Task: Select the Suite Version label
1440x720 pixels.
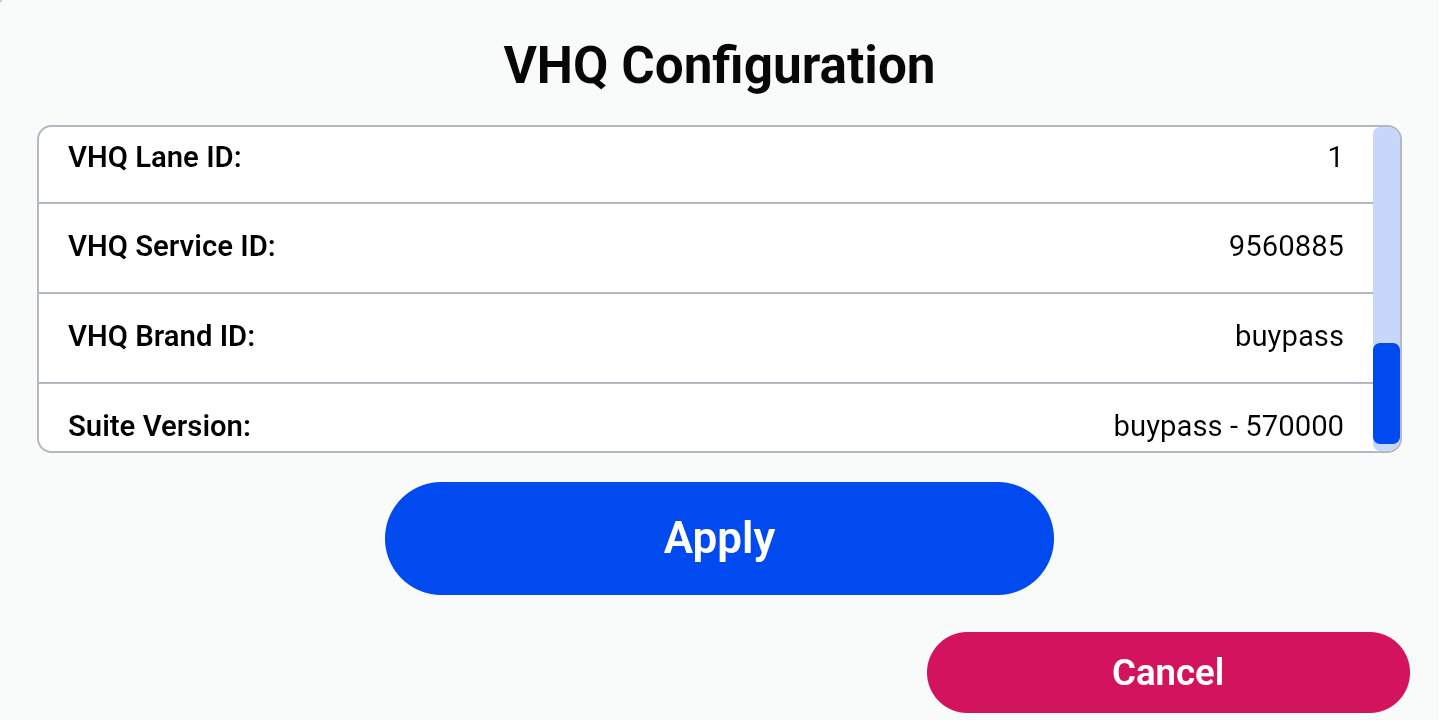Action: tap(159, 427)
